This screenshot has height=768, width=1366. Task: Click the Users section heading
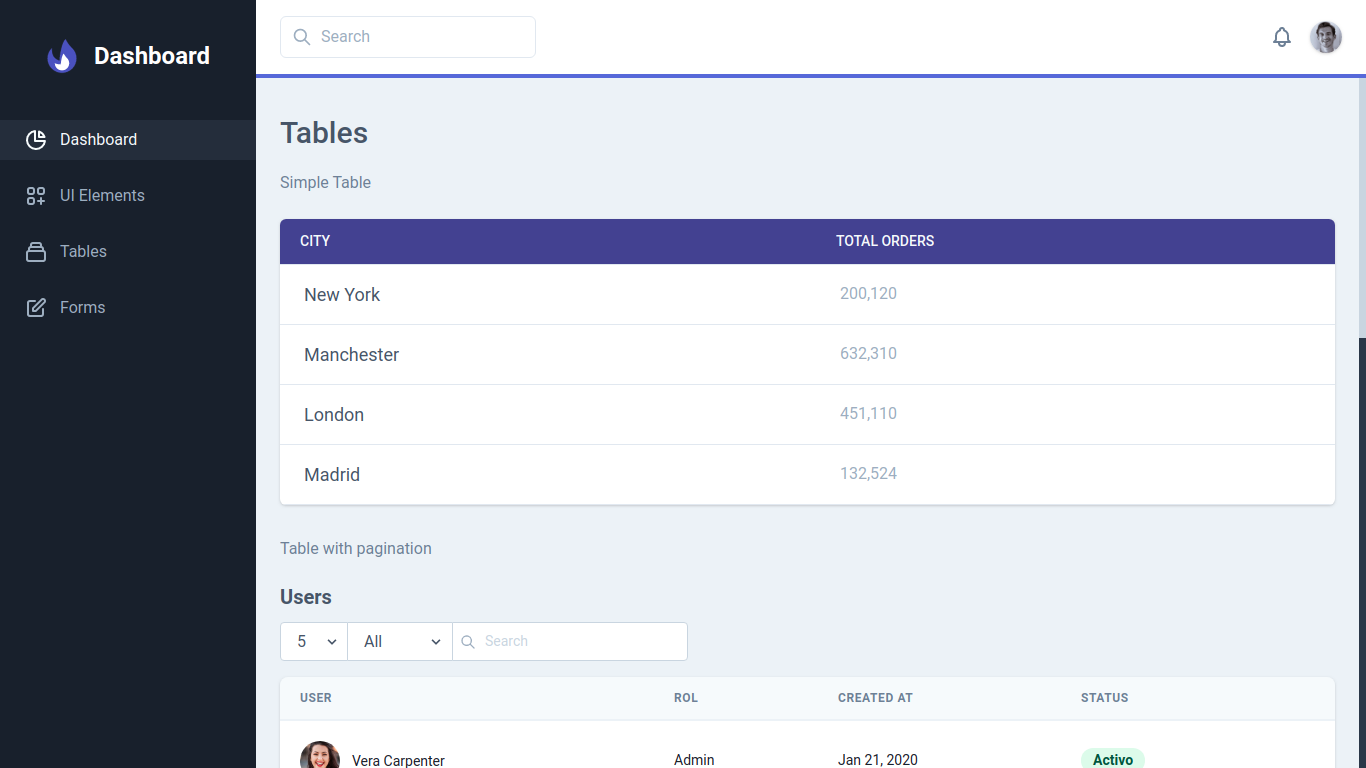click(x=306, y=597)
